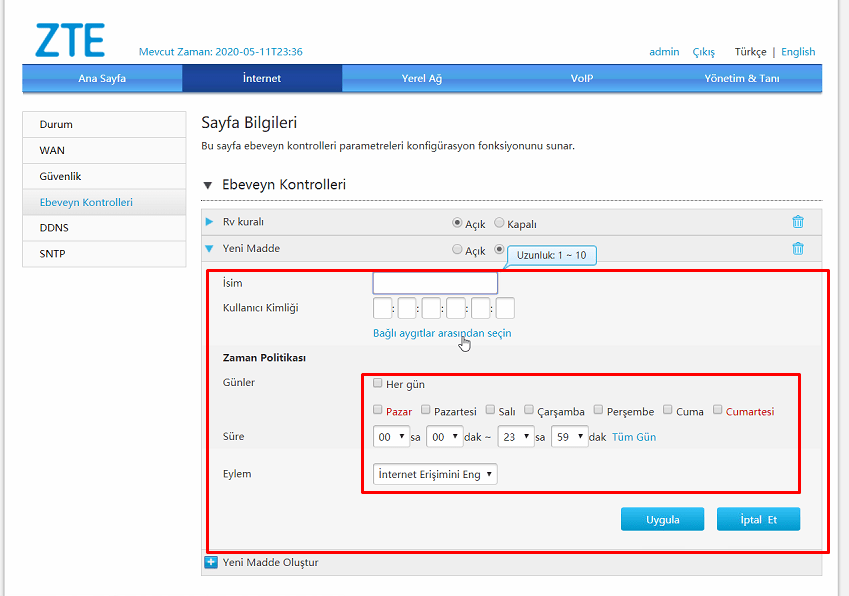Click the İptal Et button
The width and height of the screenshot is (849, 596).
point(758,519)
